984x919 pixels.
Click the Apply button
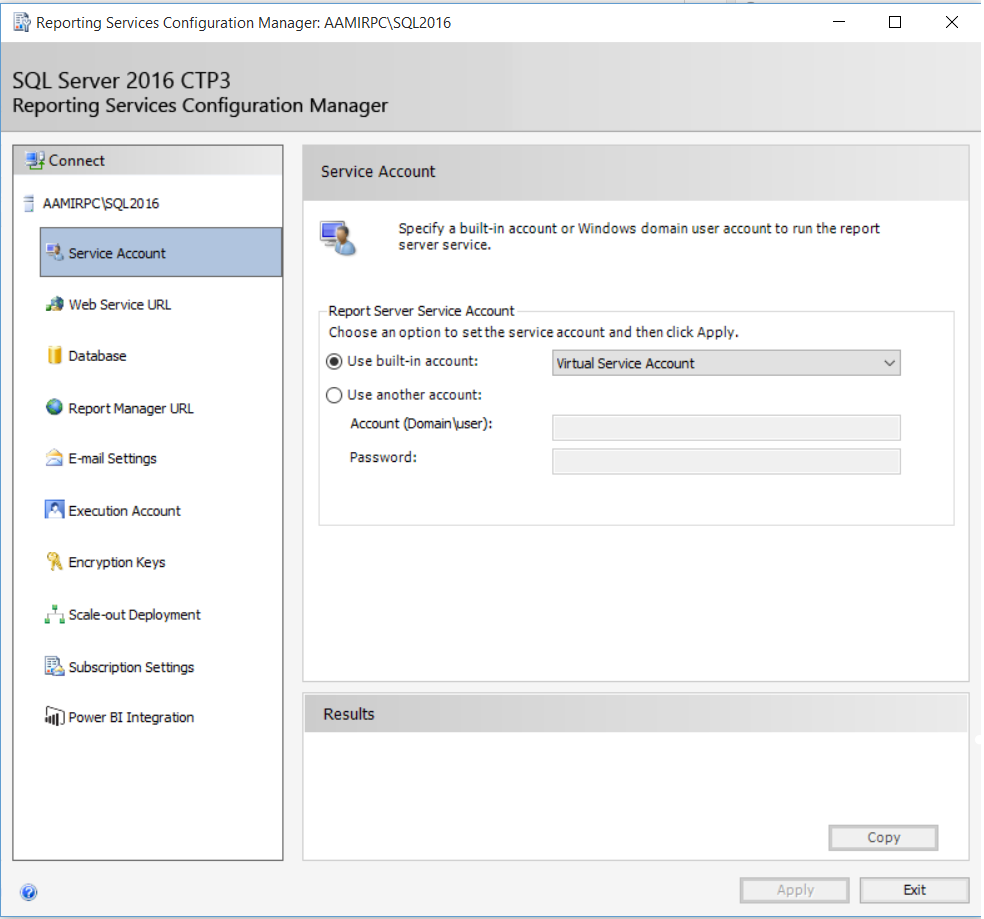[794, 889]
